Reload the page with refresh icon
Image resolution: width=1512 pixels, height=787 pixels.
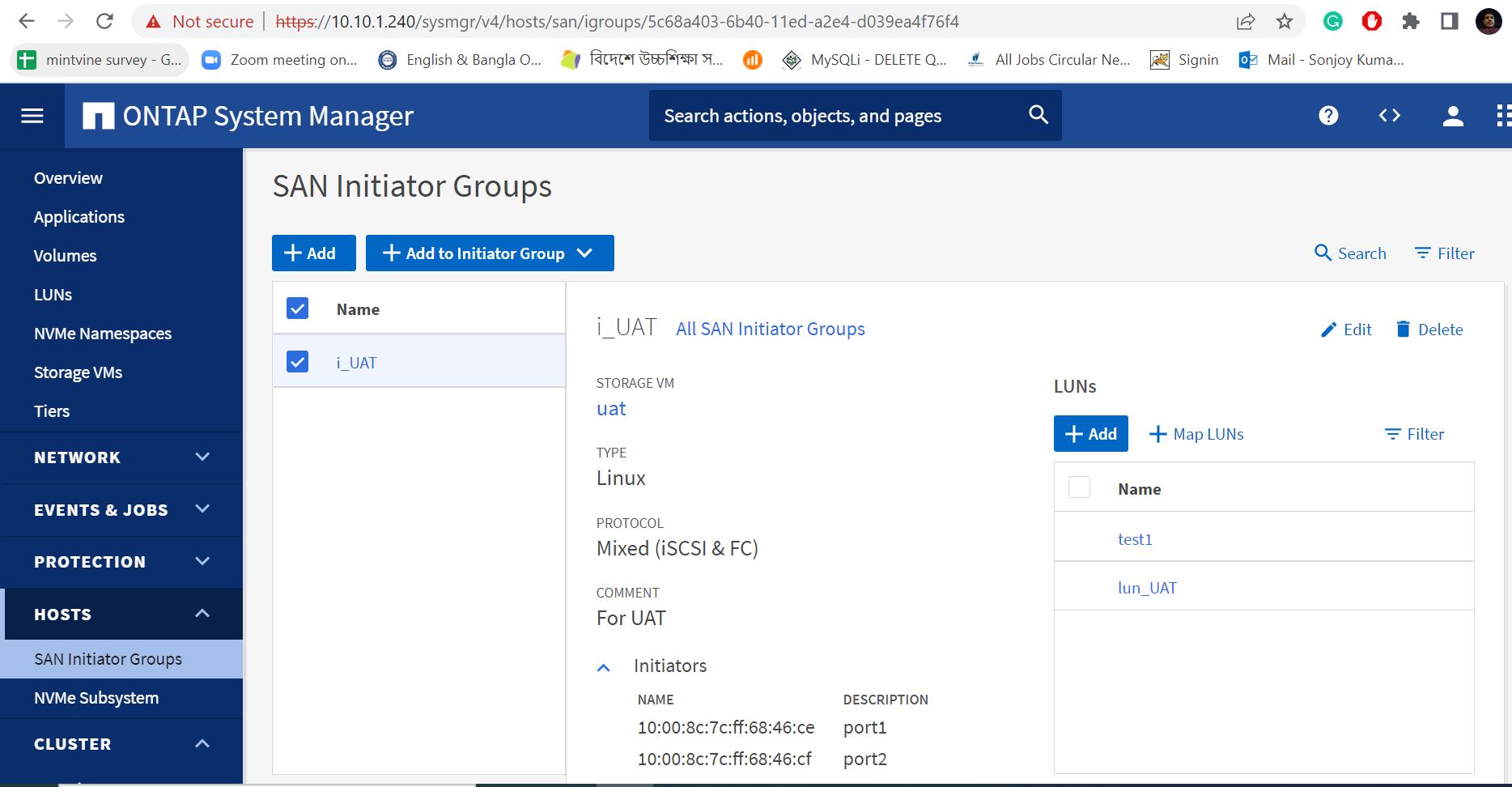click(x=104, y=21)
